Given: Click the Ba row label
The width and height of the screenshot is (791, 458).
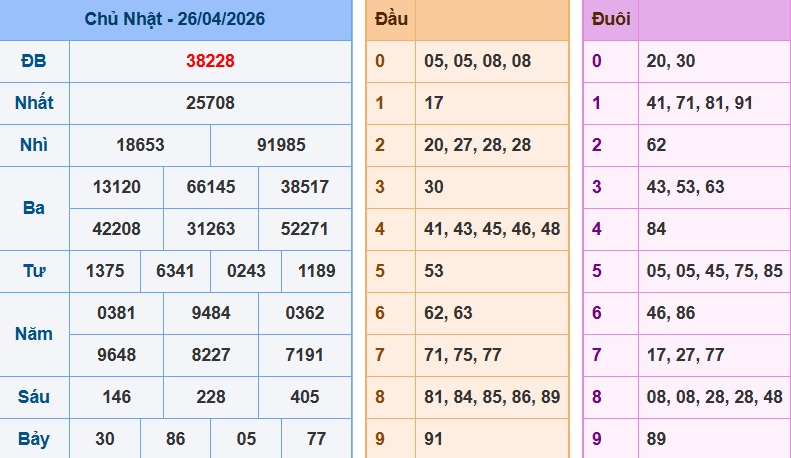Looking at the screenshot, I should 34,208.
